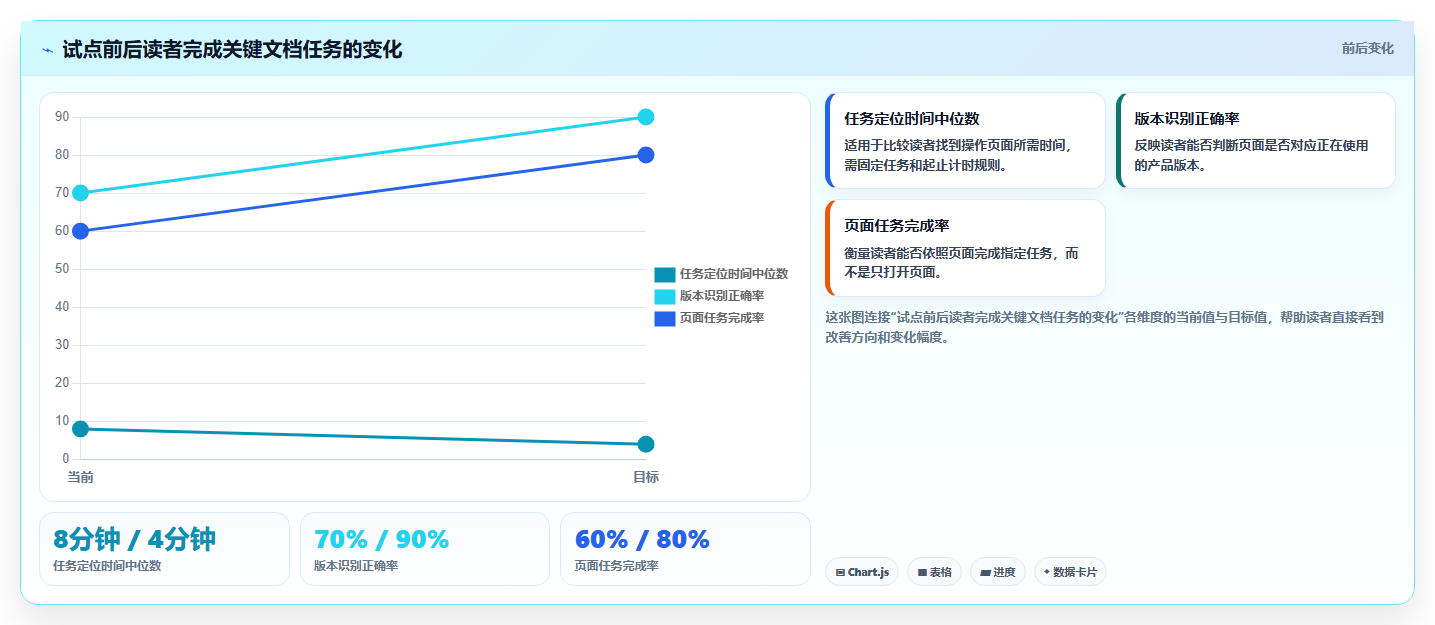Open the 版本识别正确率 description card

click(1255, 140)
